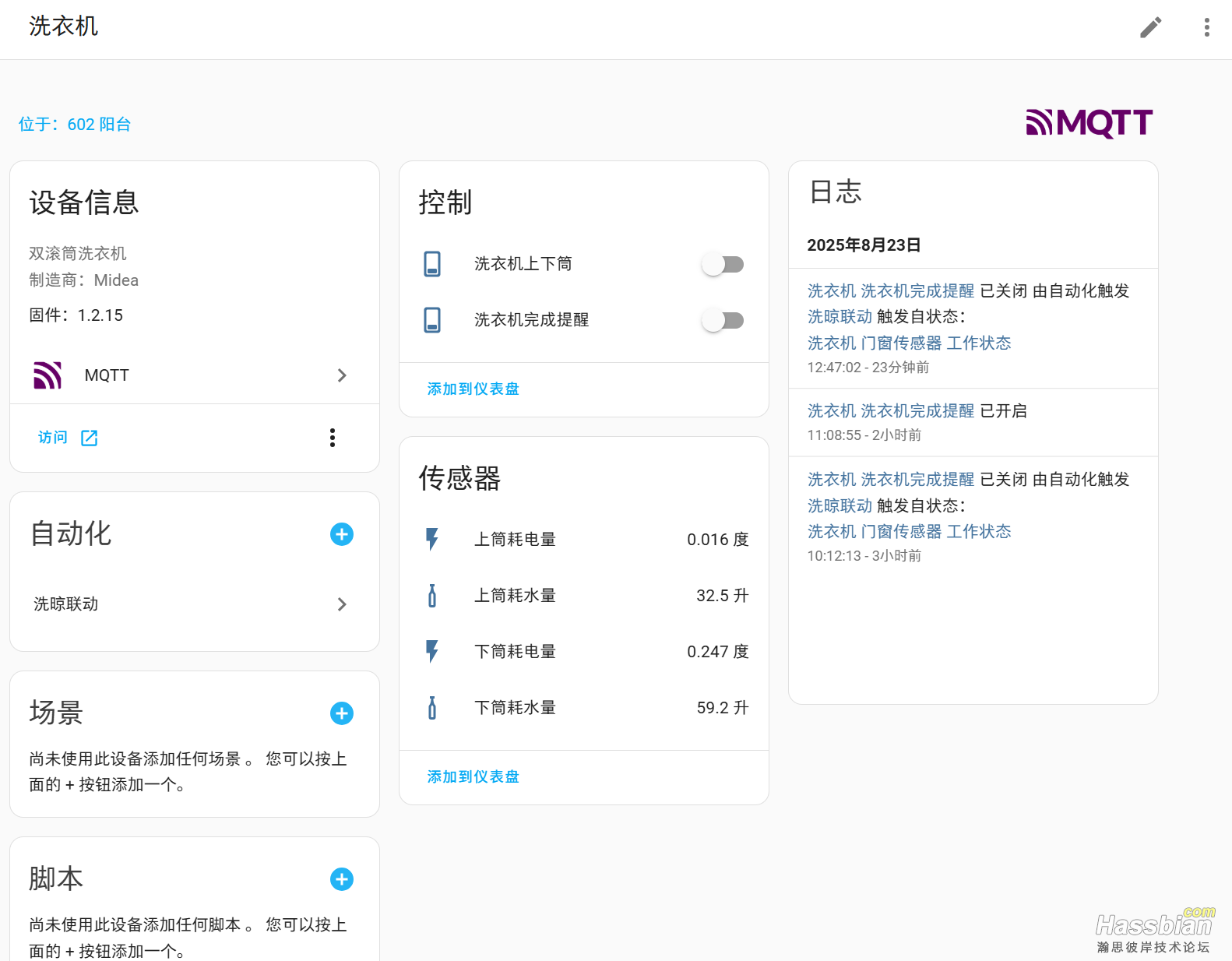This screenshot has height=961, width=1232.
Task: Click 洗衣机 洗衣机完成提醒 link in 12:47:02 log entry
Action: pos(890,291)
